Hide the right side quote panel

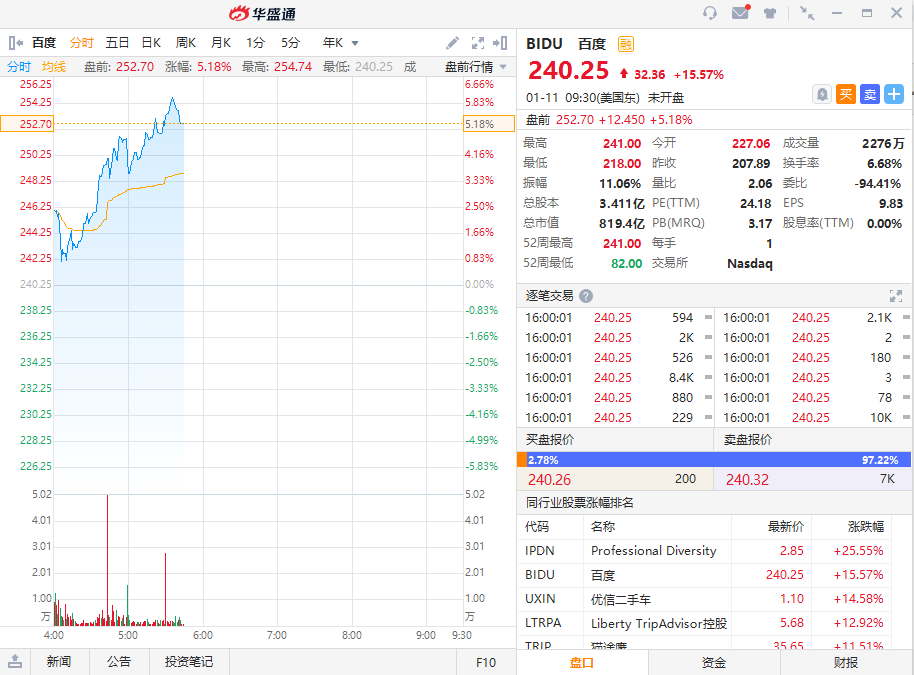tap(500, 43)
